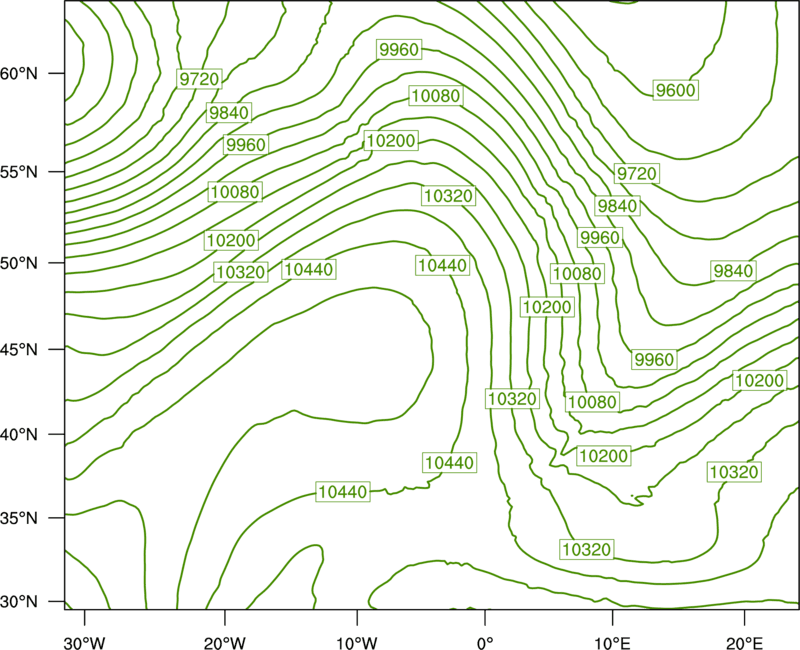Select the 60°N latitude axis label

click(19, 74)
